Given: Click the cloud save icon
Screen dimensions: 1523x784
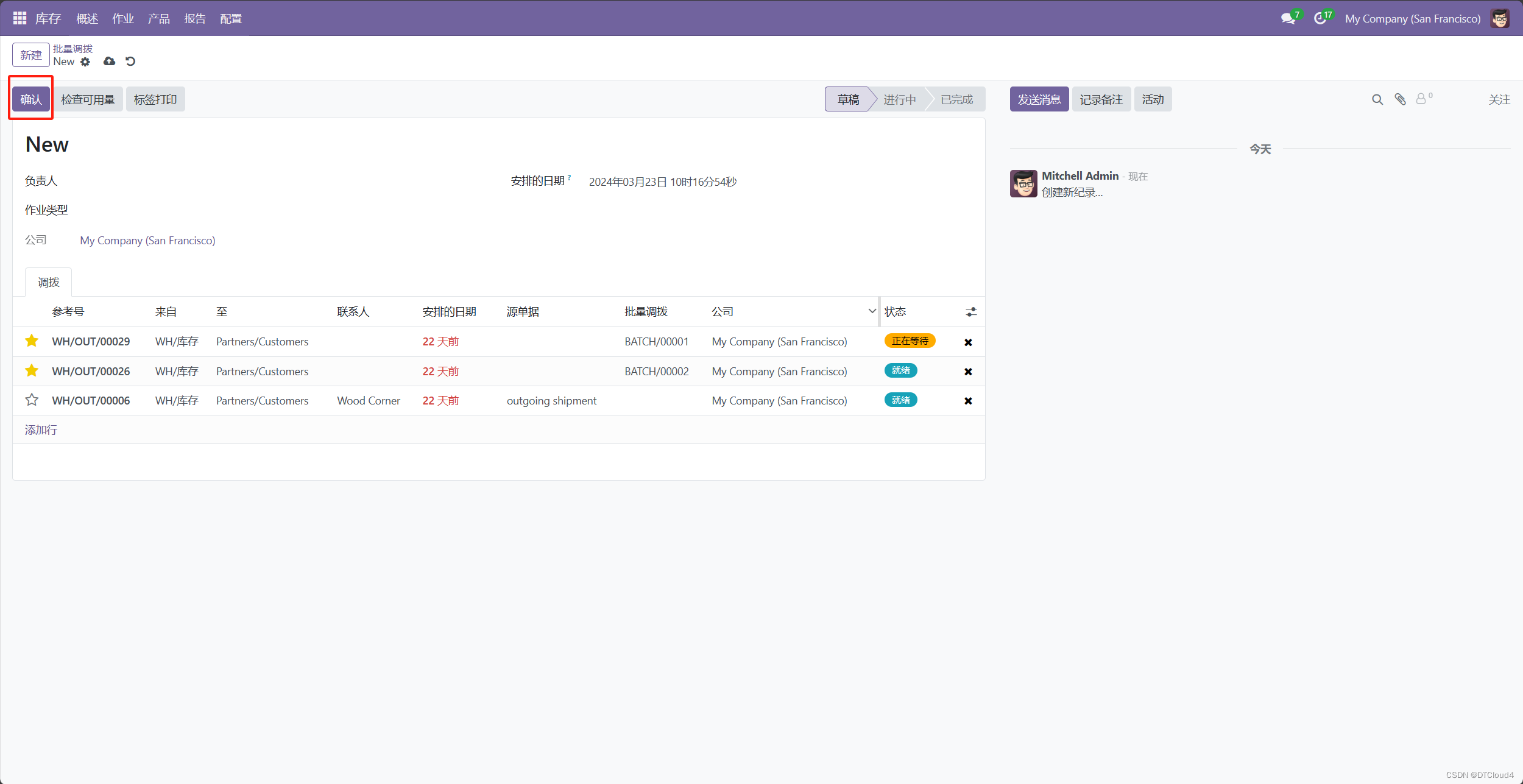Looking at the screenshot, I should pyautogui.click(x=109, y=62).
